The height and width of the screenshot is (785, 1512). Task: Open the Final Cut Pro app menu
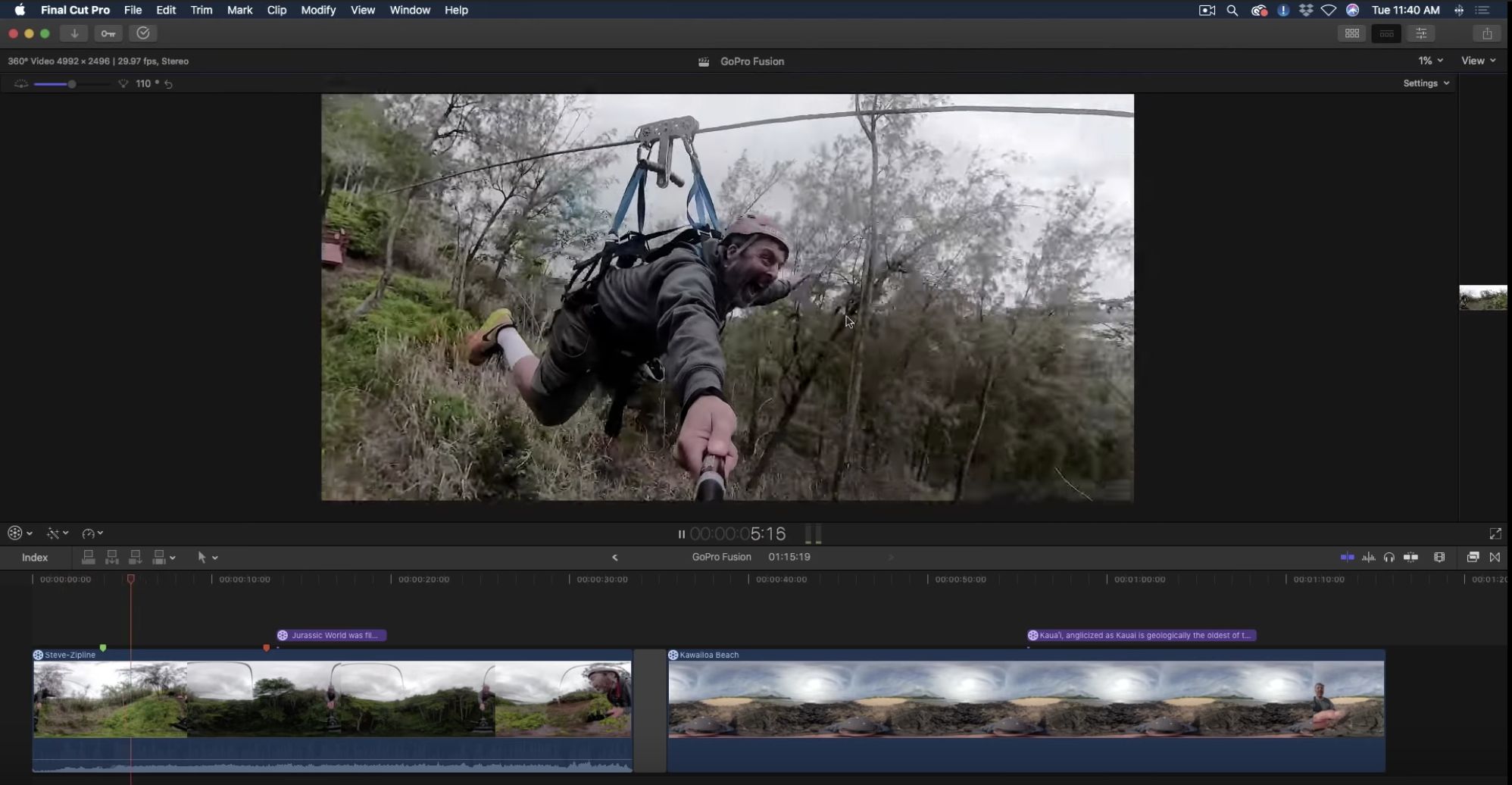click(75, 10)
